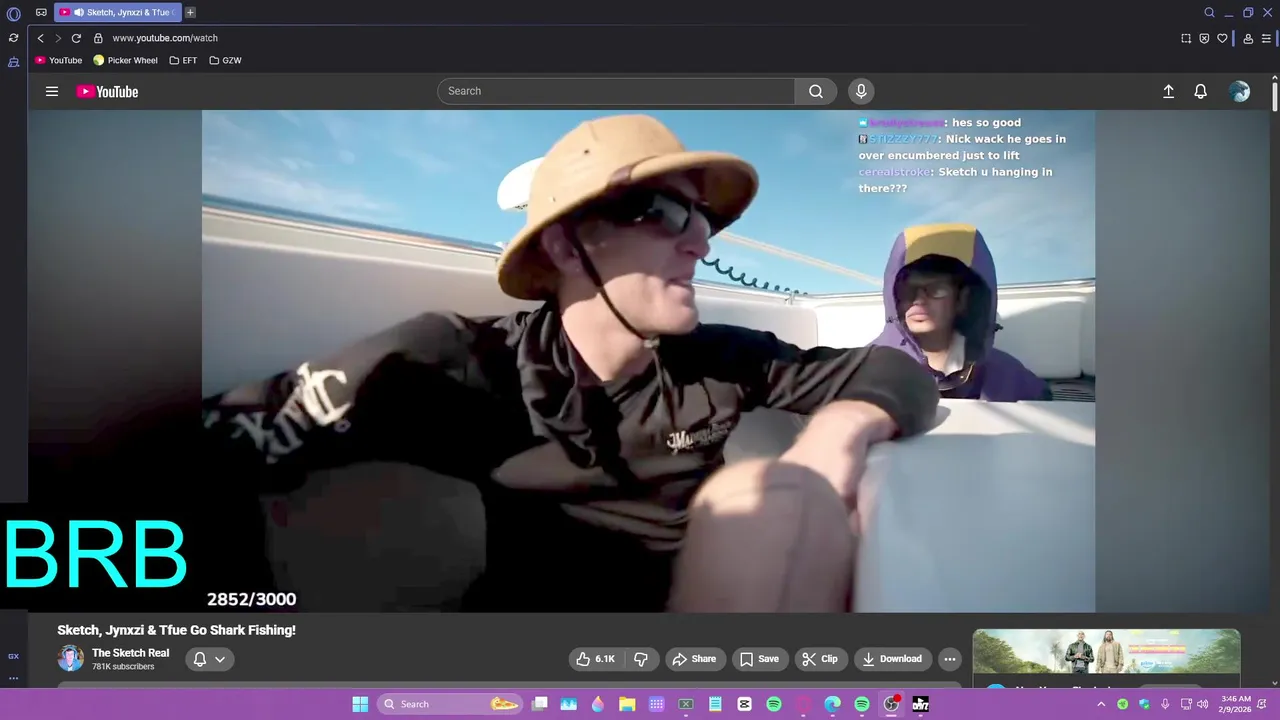Go forward with the browser forward arrow

58,38
